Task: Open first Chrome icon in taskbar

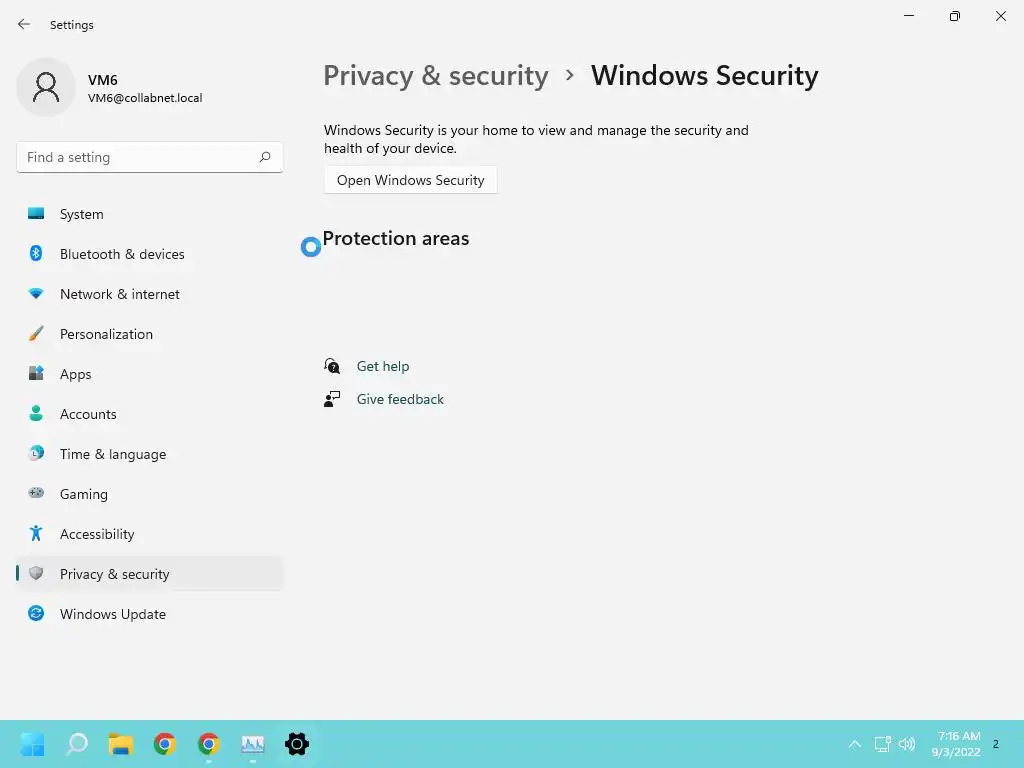Action: point(165,744)
